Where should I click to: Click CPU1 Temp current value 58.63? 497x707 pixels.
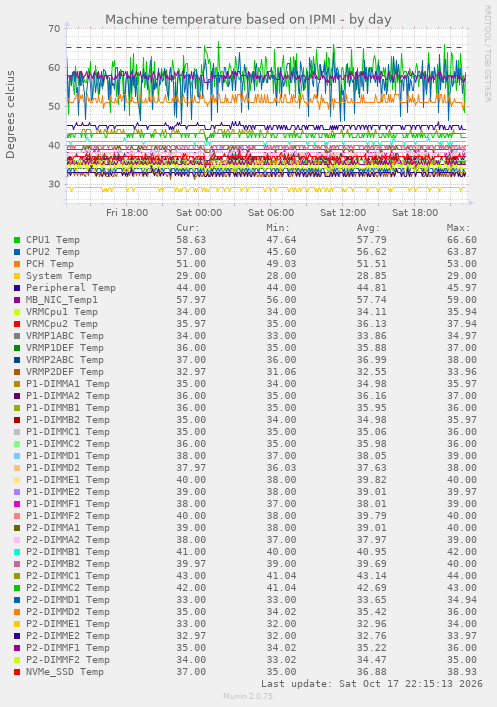pos(191,240)
